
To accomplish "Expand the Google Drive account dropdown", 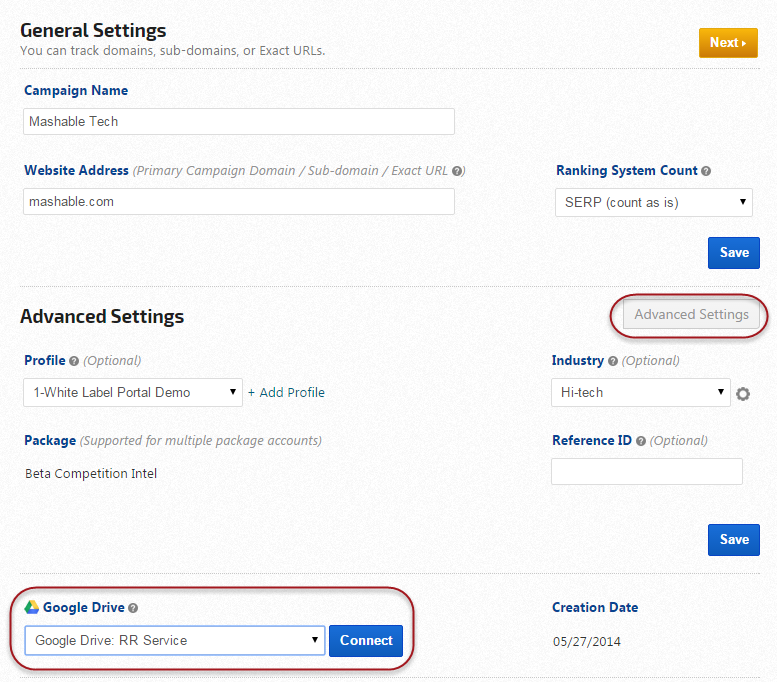I will coord(174,640).
